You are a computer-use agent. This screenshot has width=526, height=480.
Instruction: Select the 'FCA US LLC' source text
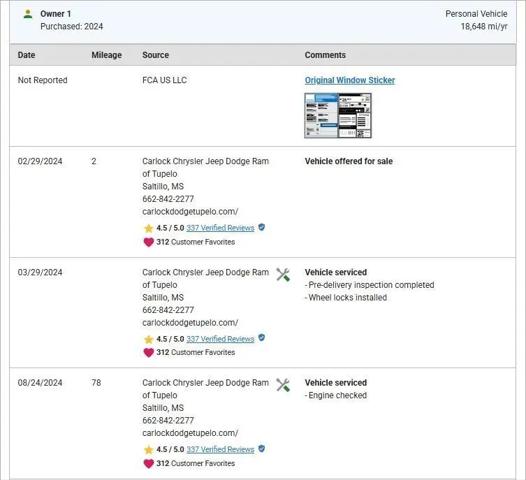click(x=164, y=80)
